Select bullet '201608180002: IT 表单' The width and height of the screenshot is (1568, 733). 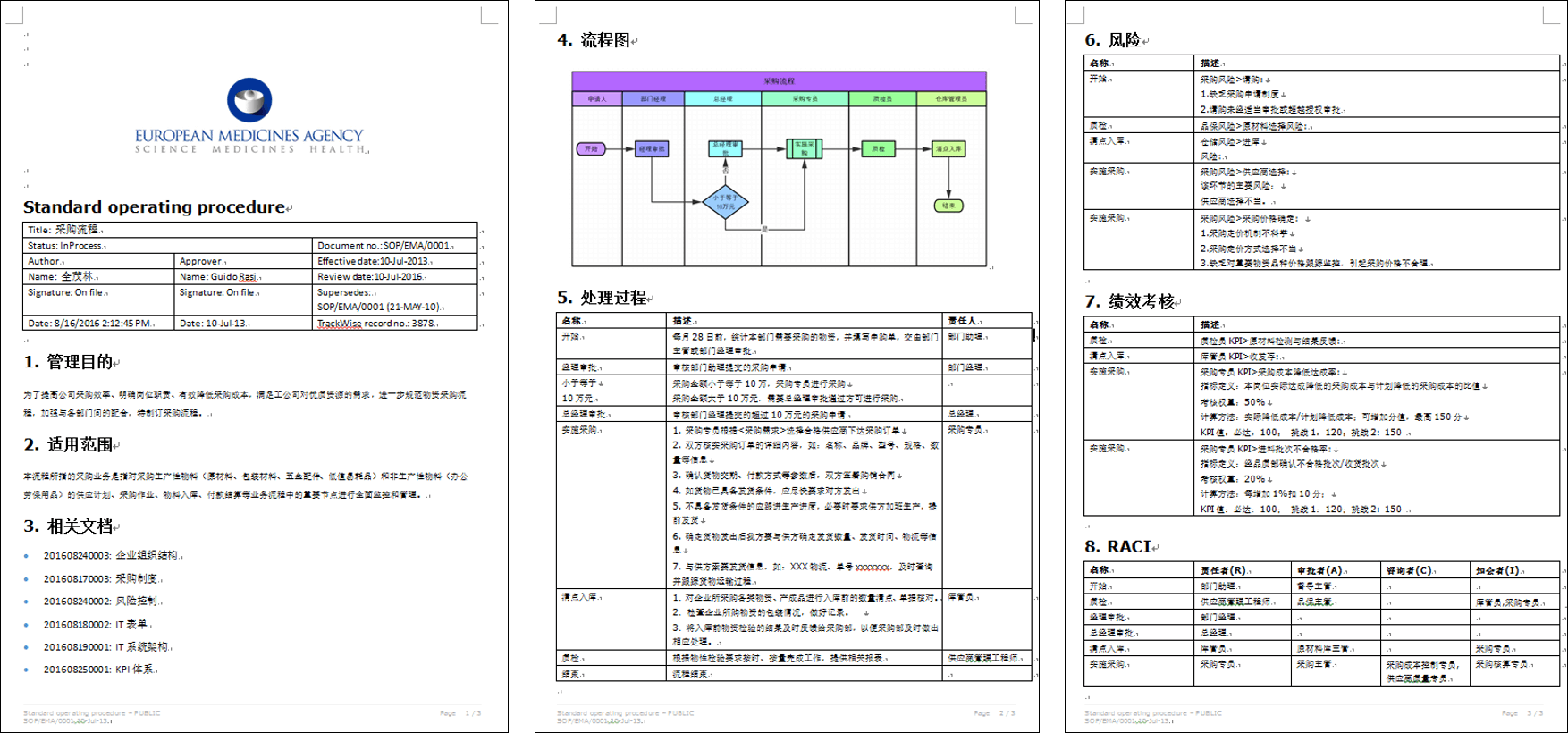point(96,625)
